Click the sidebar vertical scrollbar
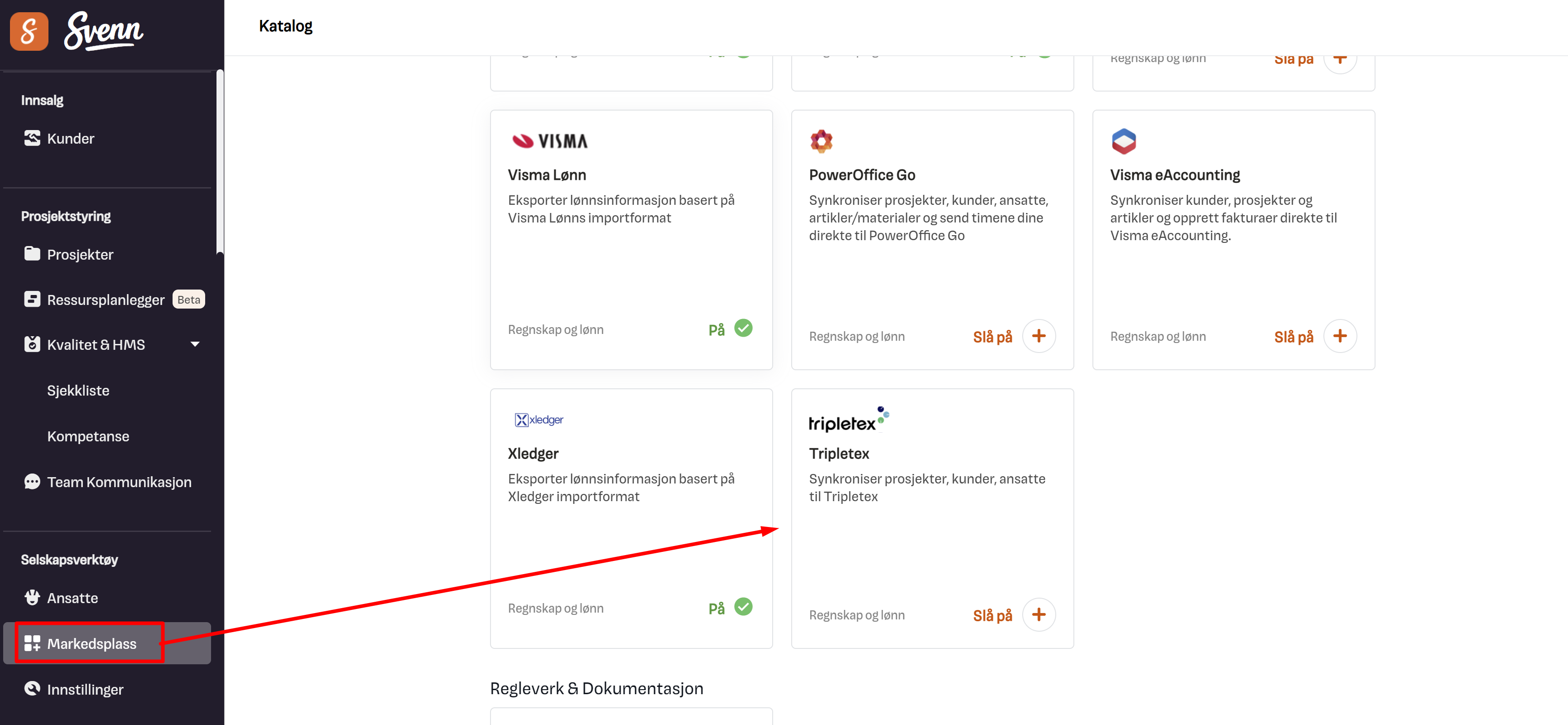The height and width of the screenshot is (725, 1568). click(220, 161)
